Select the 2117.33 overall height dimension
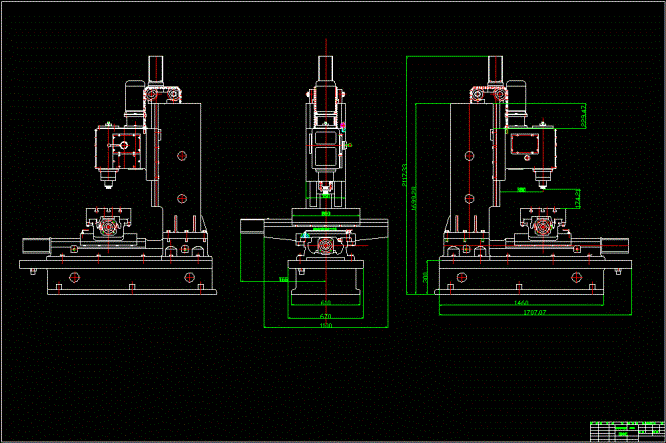 tap(404, 175)
